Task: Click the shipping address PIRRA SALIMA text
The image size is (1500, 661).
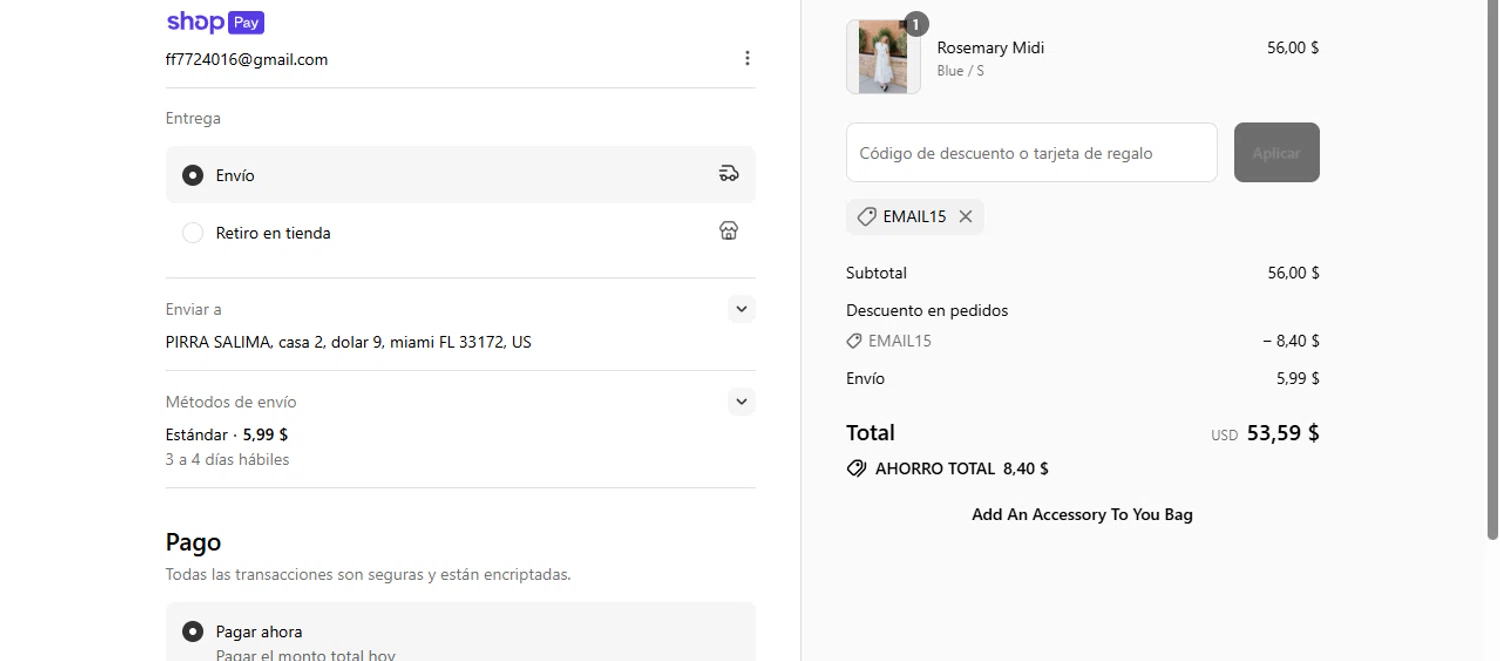Action: (348, 342)
